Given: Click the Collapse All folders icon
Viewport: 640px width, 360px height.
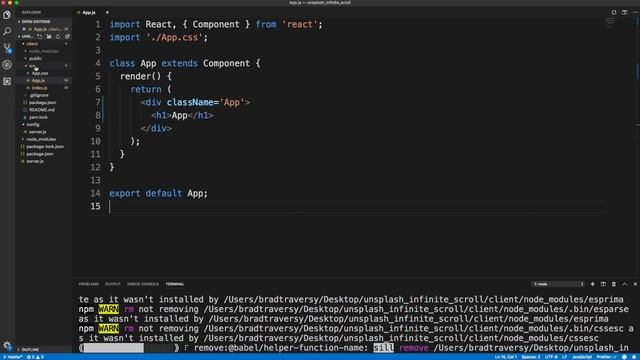Looking at the screenshot, I should coord(67,36).
